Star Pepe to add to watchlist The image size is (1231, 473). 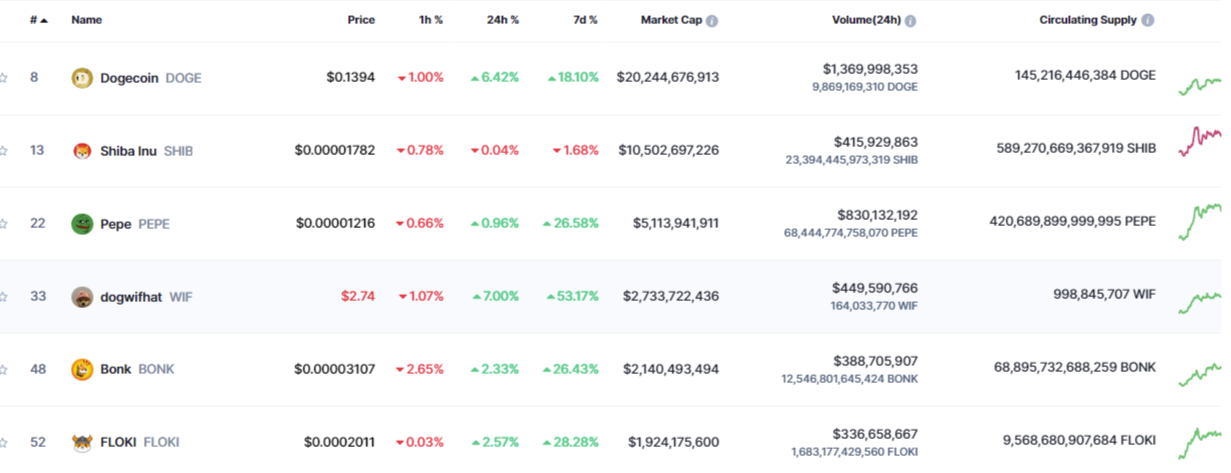tap(3, 223)
